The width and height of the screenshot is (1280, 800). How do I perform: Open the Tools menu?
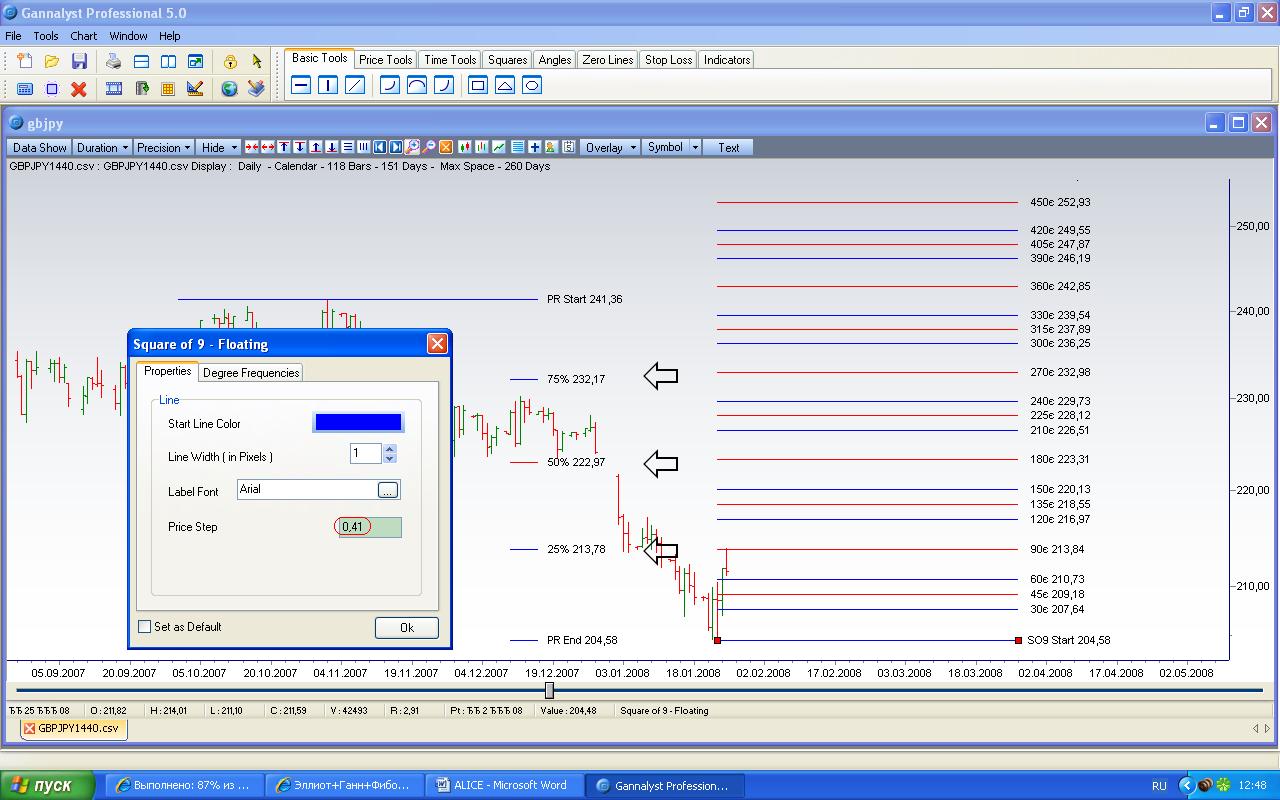[46, 36]
